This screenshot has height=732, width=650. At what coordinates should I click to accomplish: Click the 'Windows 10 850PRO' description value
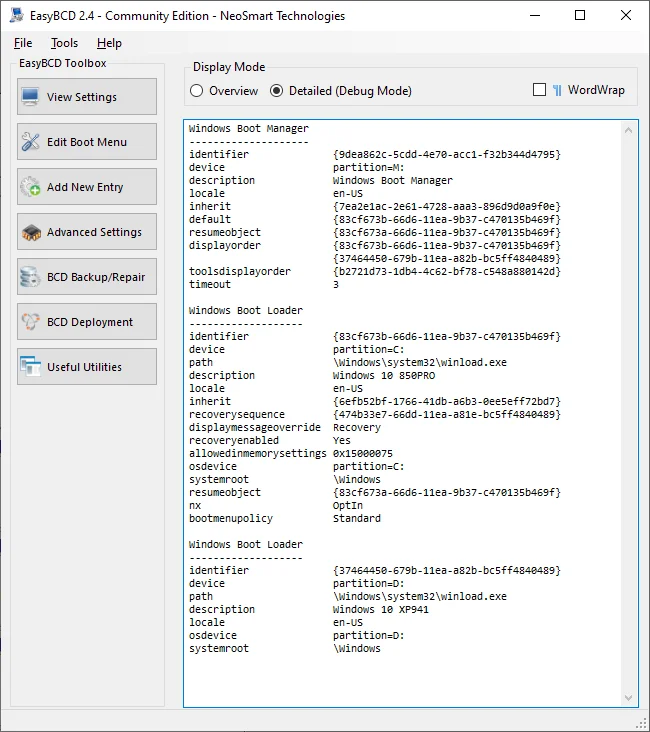(384, 375)
